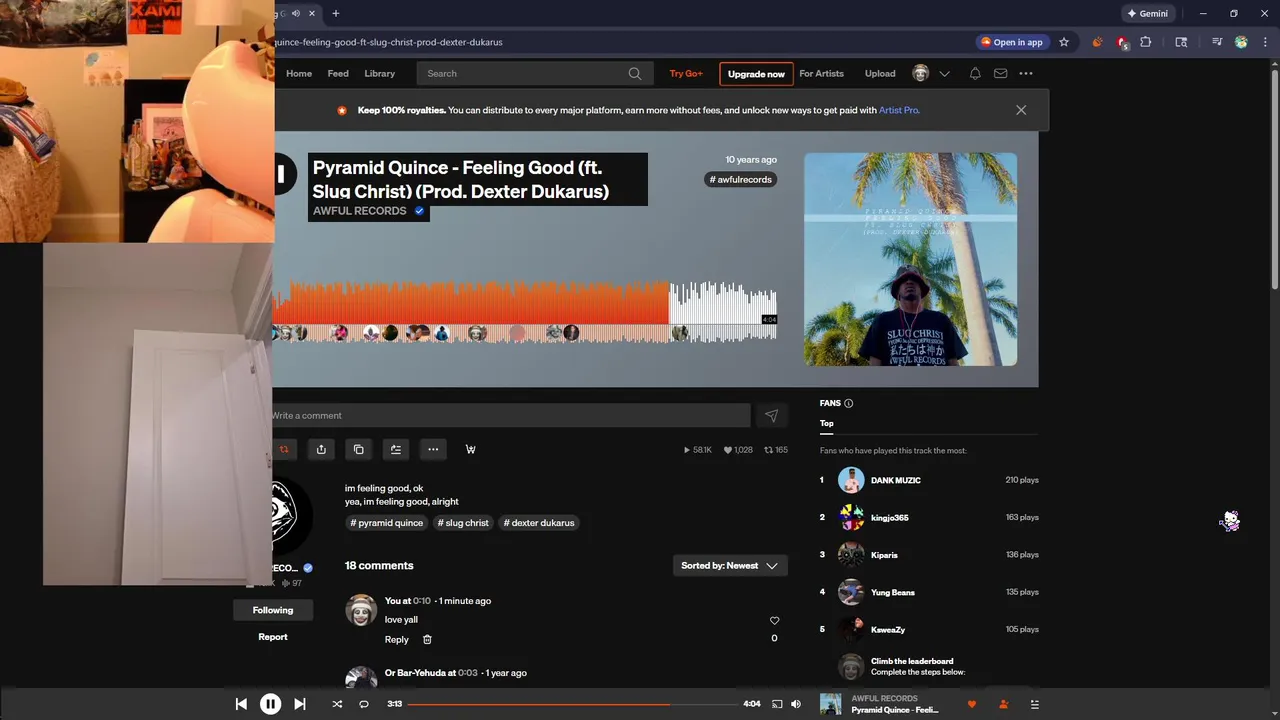Open kingjo365 fan profile

(890, 518)
